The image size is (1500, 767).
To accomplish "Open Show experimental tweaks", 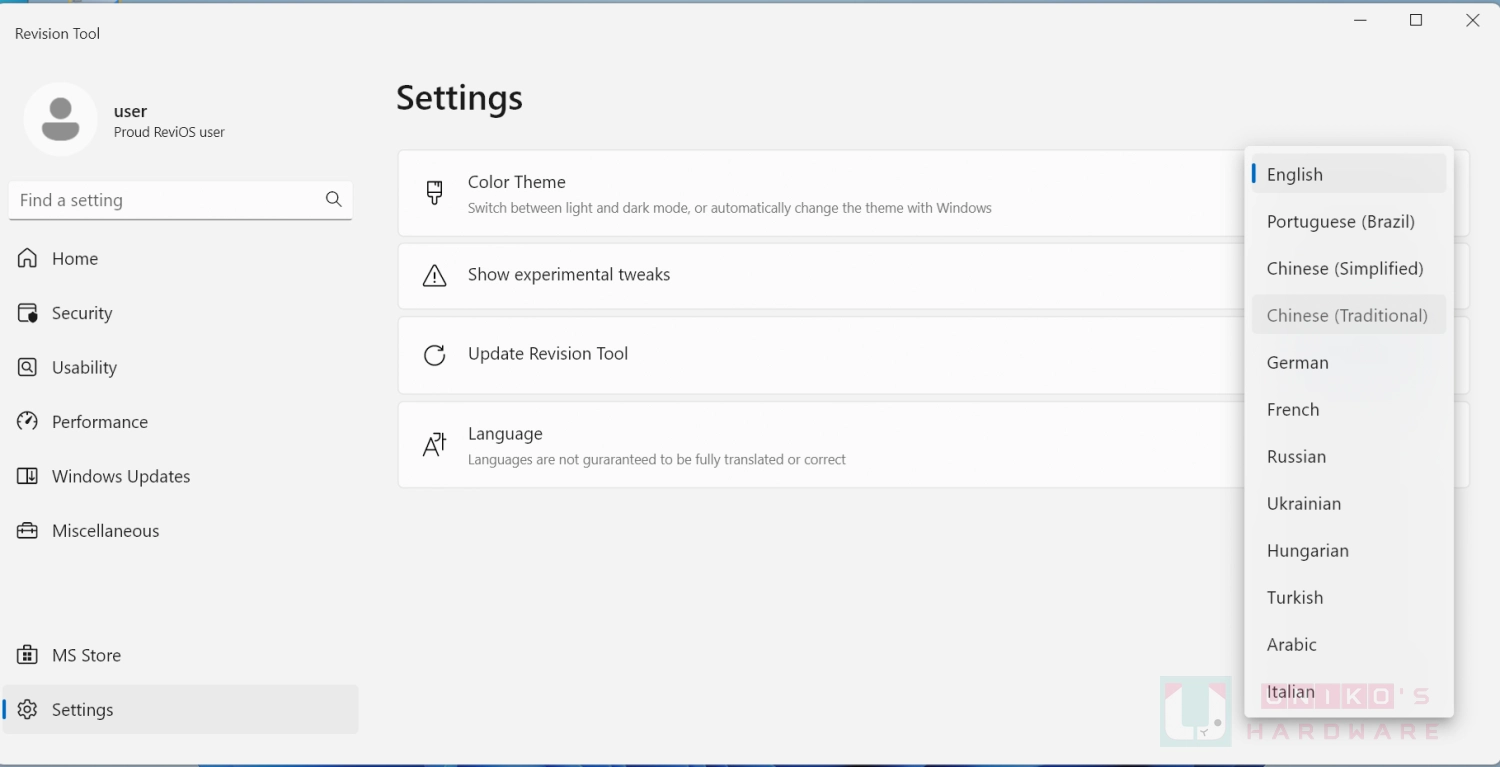I will (x=569, y=275).
